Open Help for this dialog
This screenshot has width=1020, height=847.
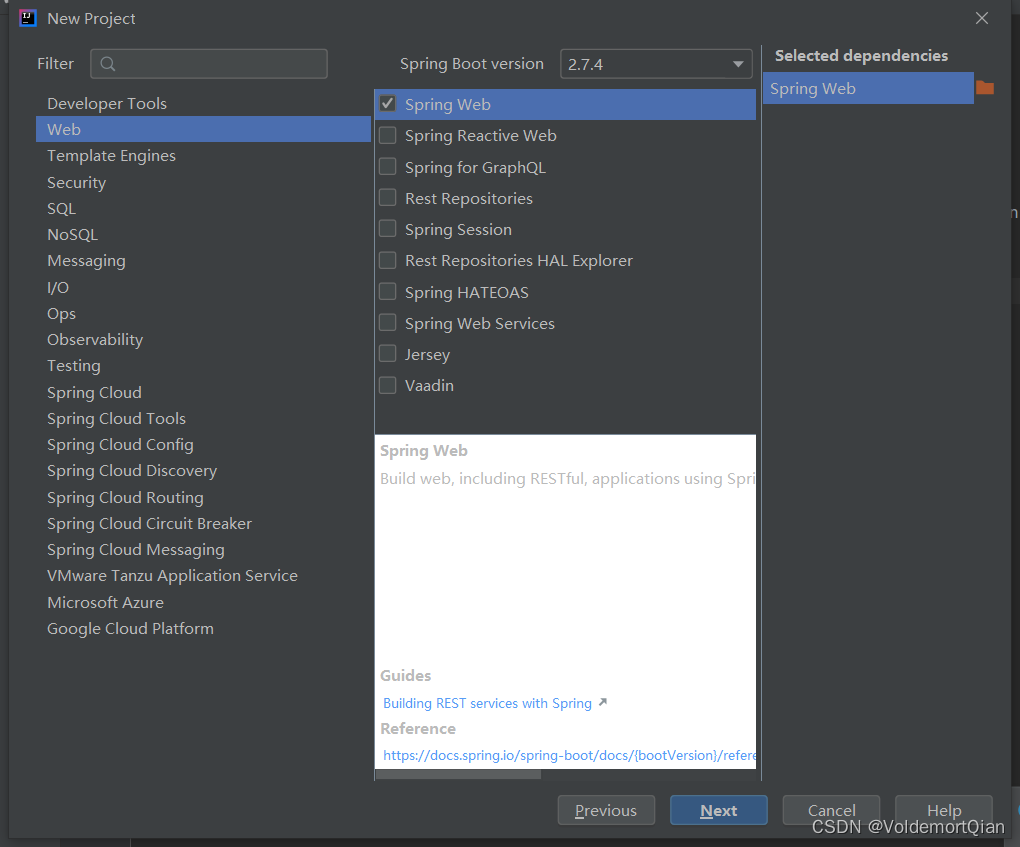point(944,810)
